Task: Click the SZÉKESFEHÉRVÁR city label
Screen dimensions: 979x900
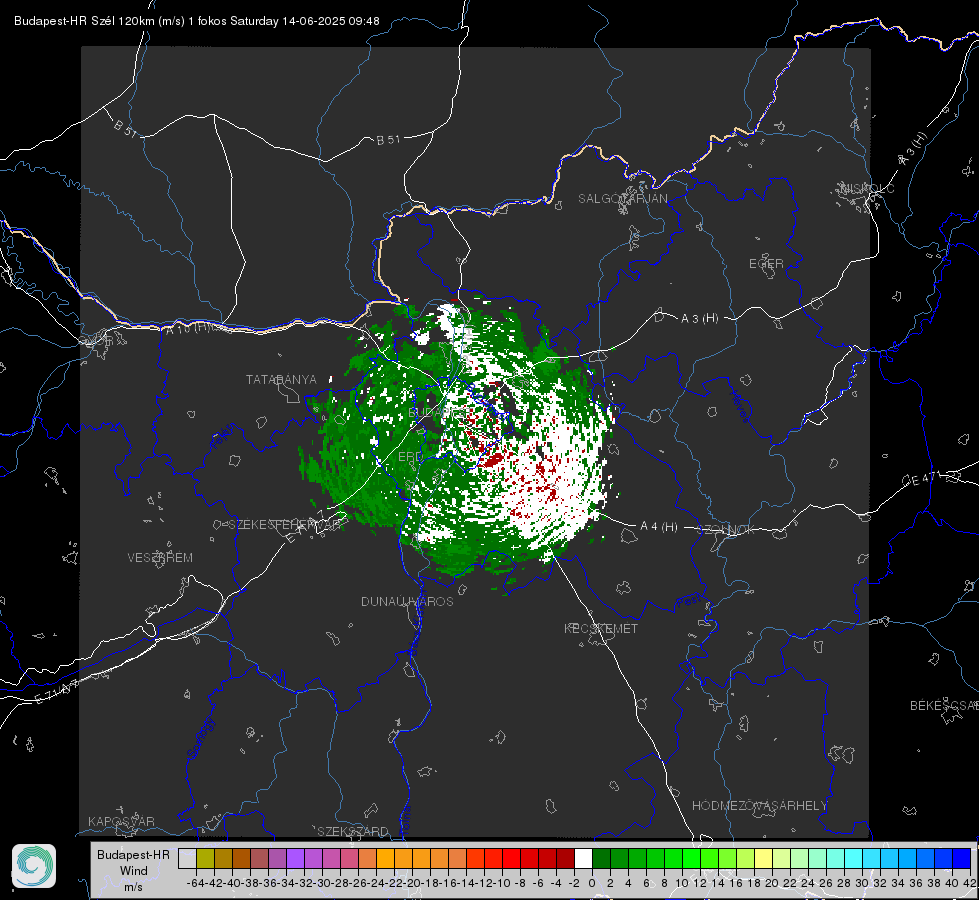Action: coord(287,525)
